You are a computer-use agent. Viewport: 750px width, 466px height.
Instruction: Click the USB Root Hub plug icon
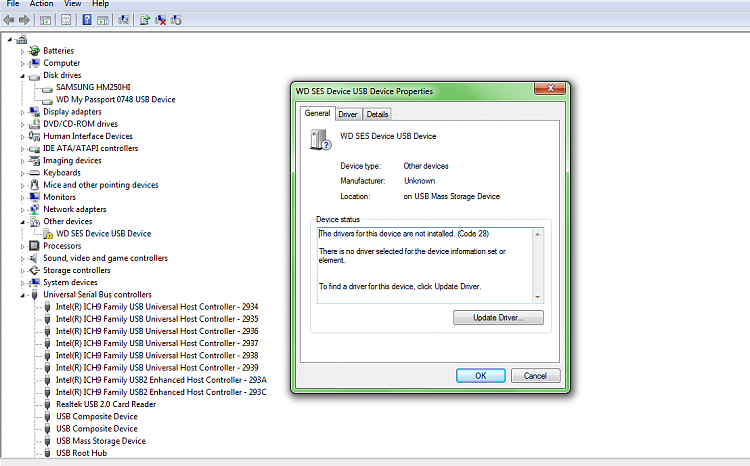pos(47,453)
